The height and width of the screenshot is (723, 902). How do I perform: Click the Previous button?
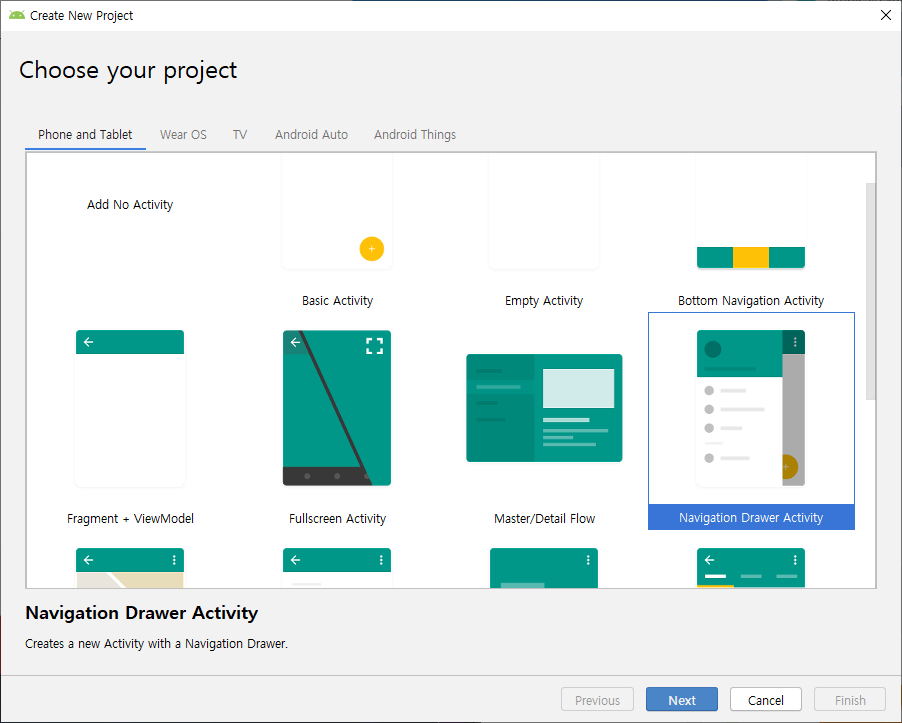597,700
